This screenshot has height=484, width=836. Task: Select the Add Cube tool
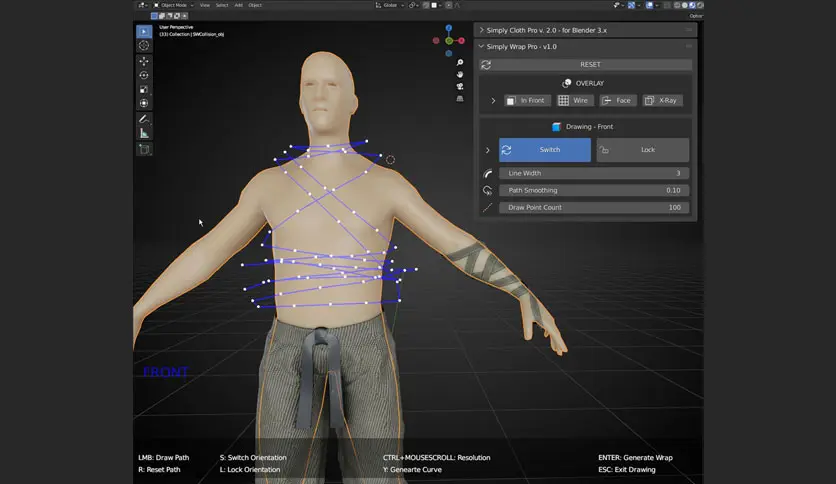point(144,149)
